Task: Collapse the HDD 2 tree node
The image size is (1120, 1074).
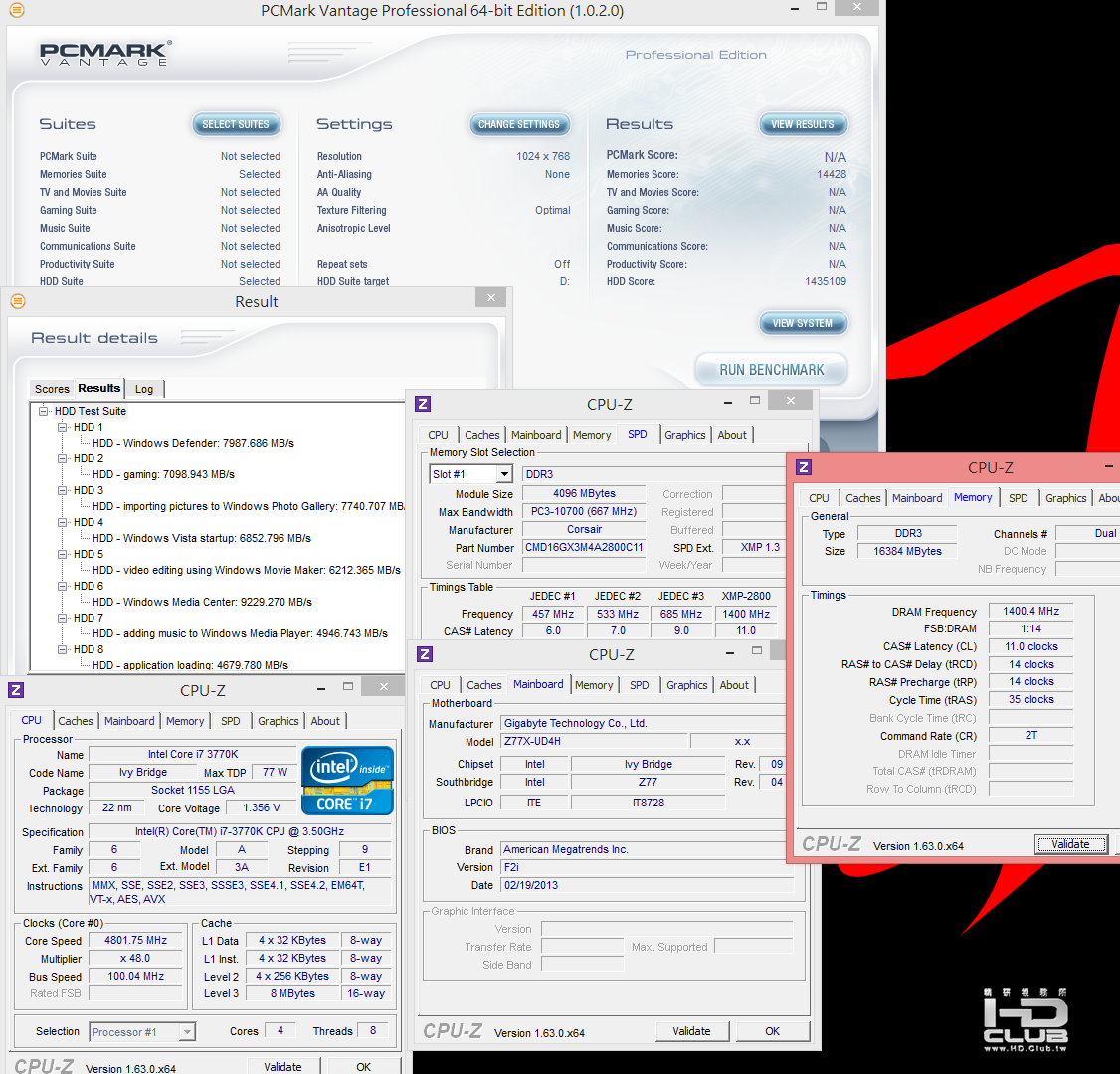Action: click(63, 458)
